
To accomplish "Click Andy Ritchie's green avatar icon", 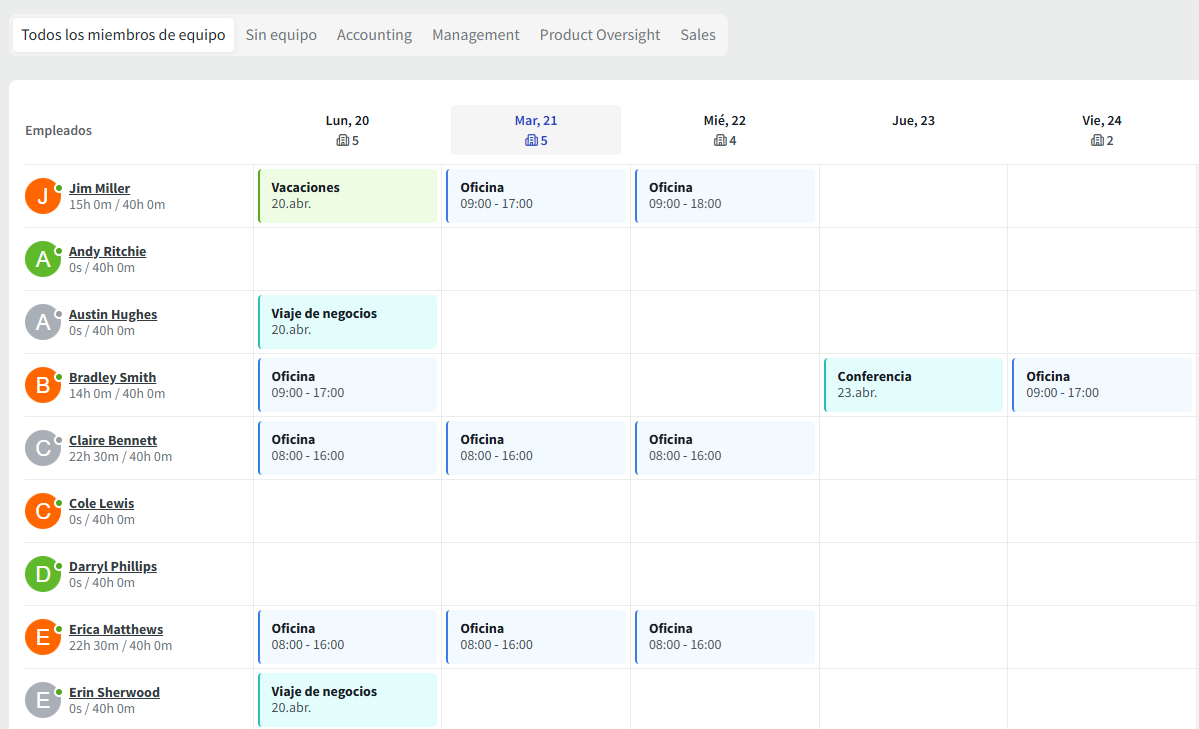I will click(43, 259).
